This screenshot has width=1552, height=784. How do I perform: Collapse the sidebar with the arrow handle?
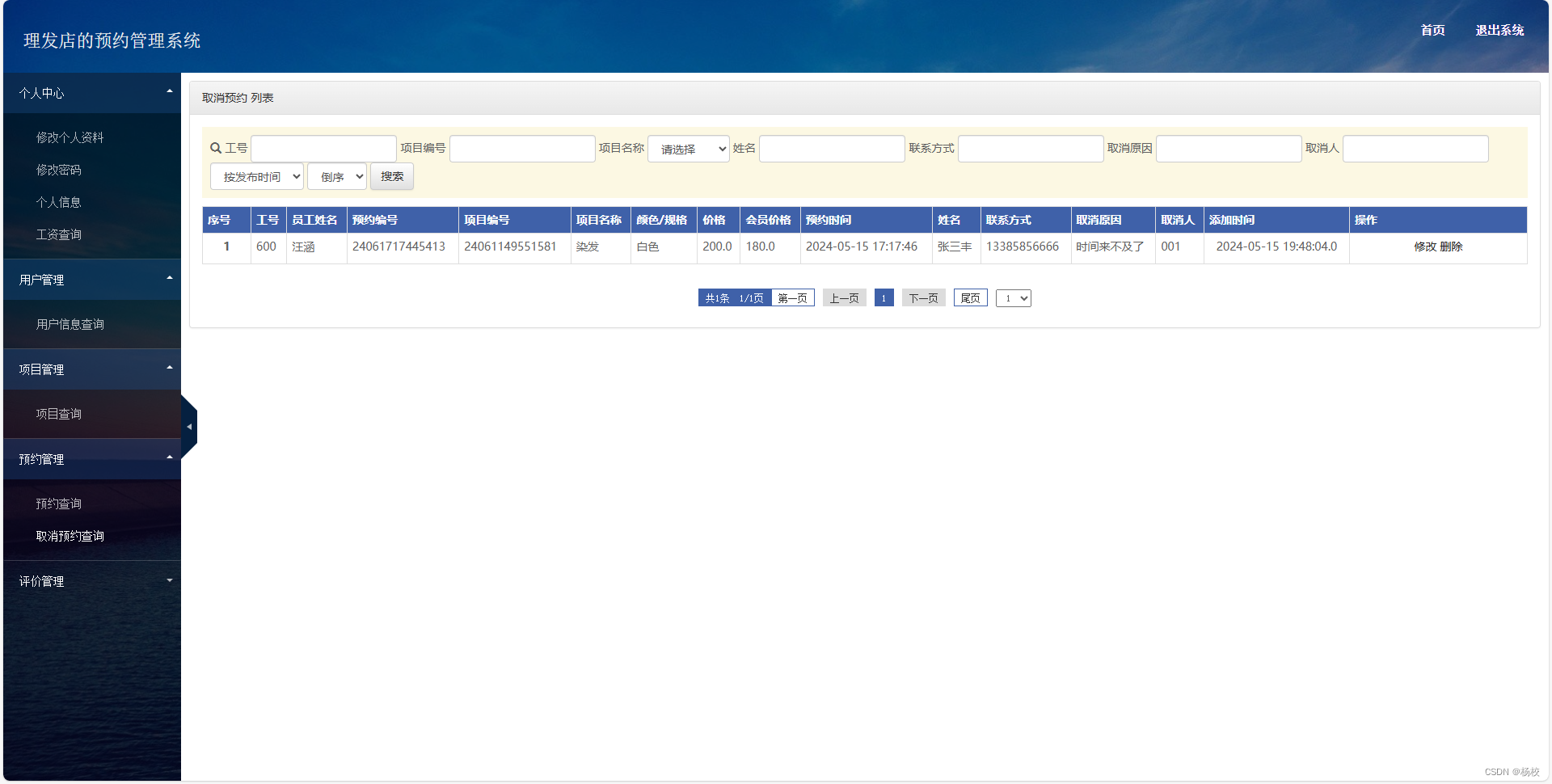click(189, 427)
